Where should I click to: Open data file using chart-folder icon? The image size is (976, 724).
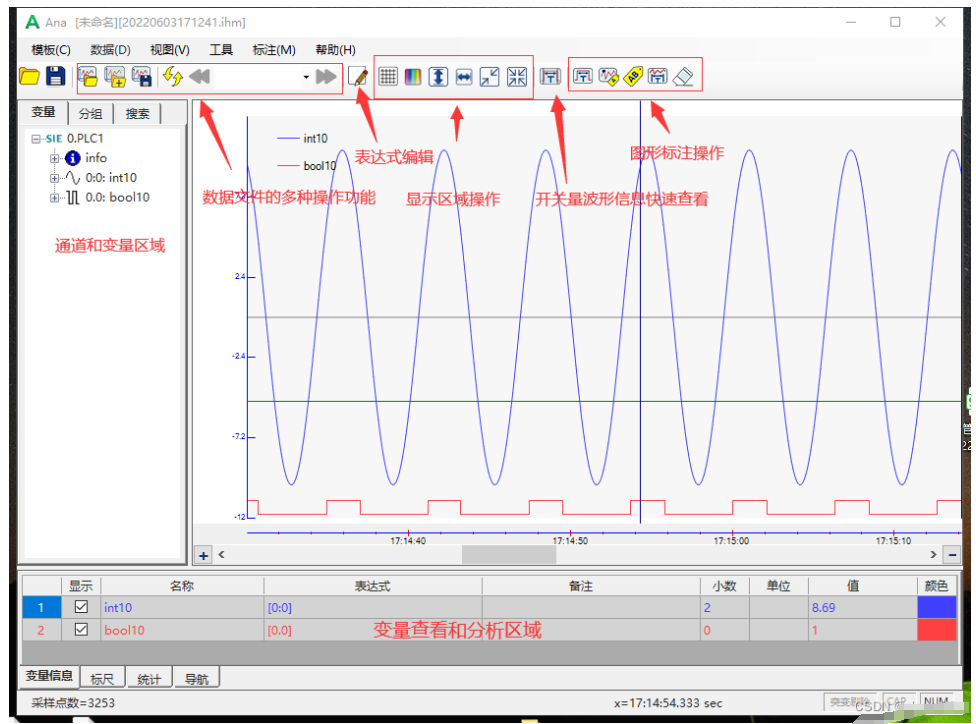(88, 77)
